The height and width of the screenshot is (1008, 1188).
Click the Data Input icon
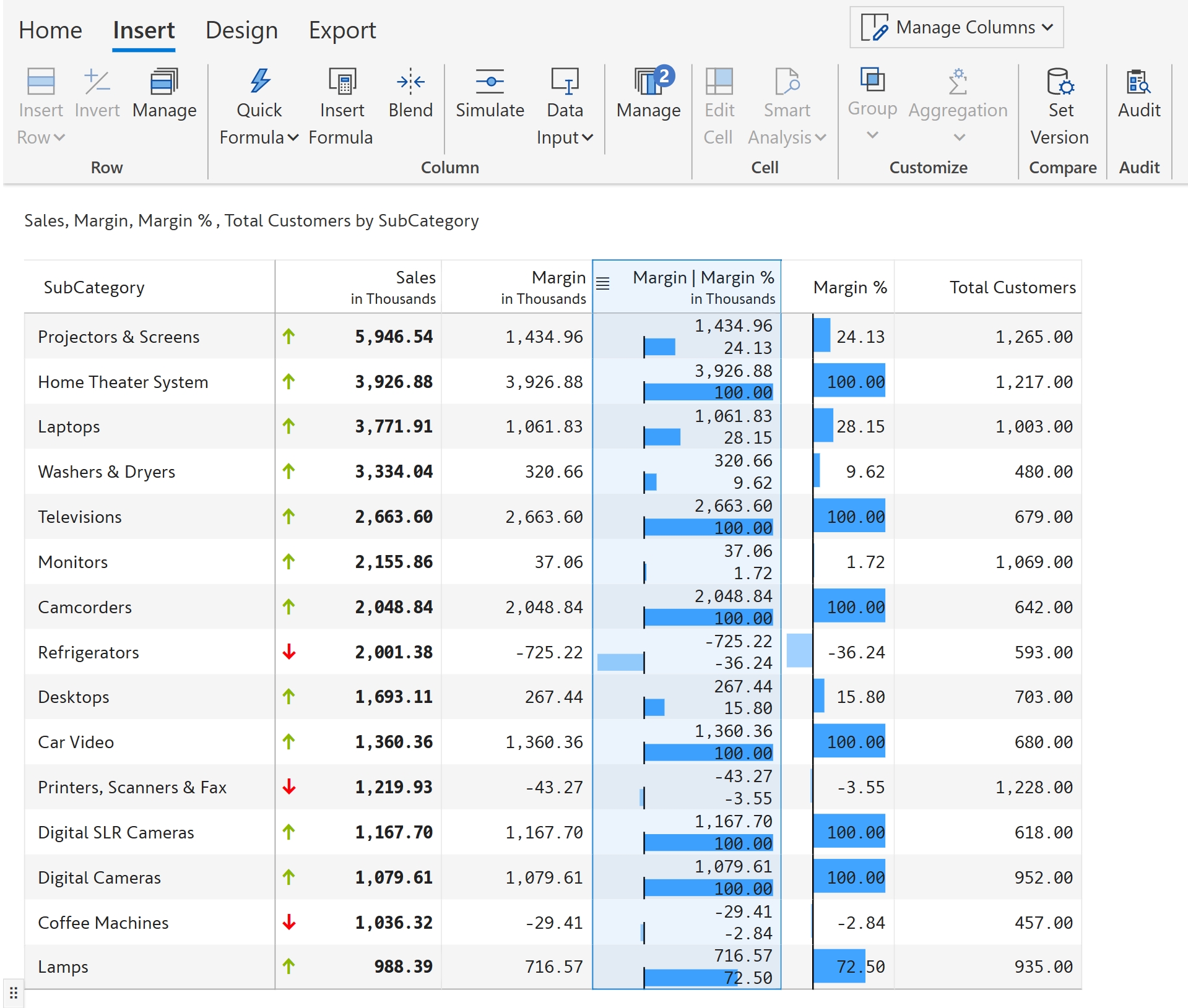point(565,82)
